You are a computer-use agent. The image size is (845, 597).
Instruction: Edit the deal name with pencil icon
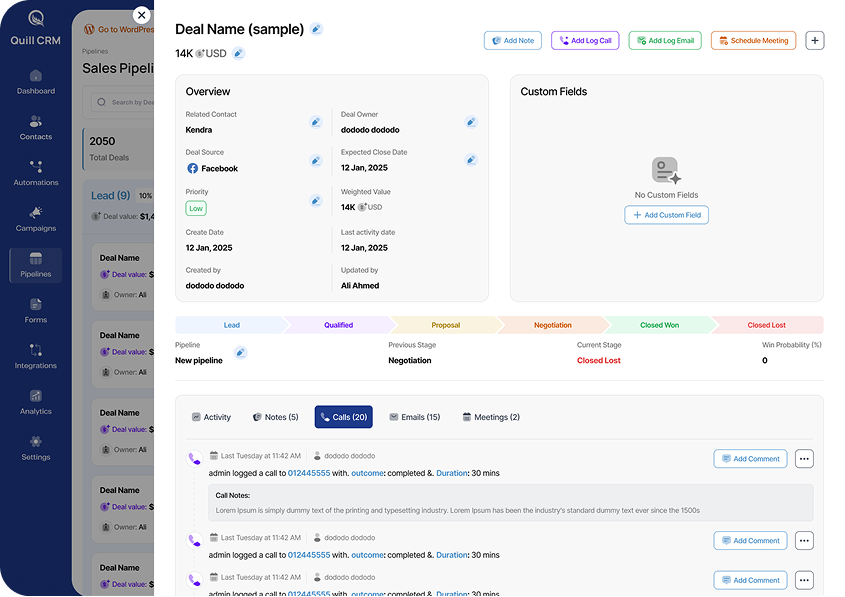tap(316, 29)
